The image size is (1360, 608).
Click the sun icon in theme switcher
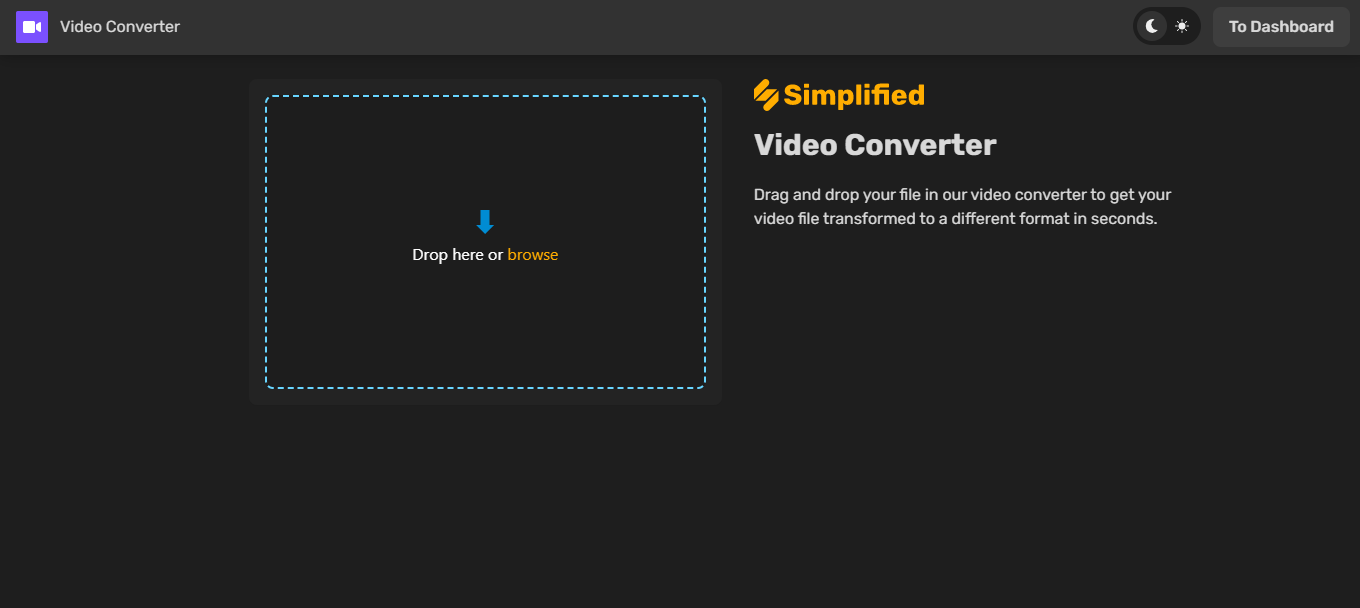[1181, 25]
